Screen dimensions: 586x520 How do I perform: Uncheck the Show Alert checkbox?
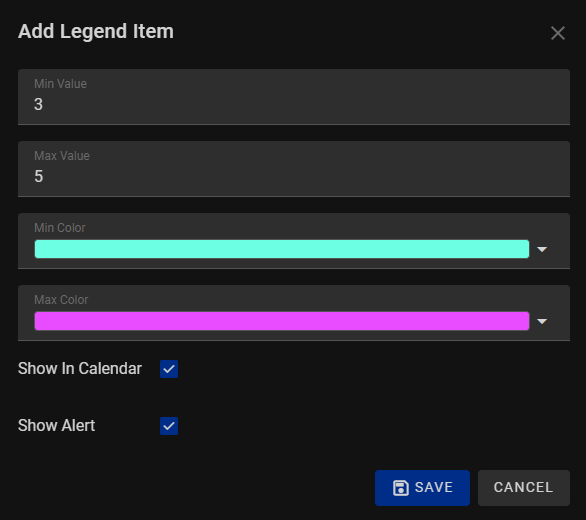169,426
